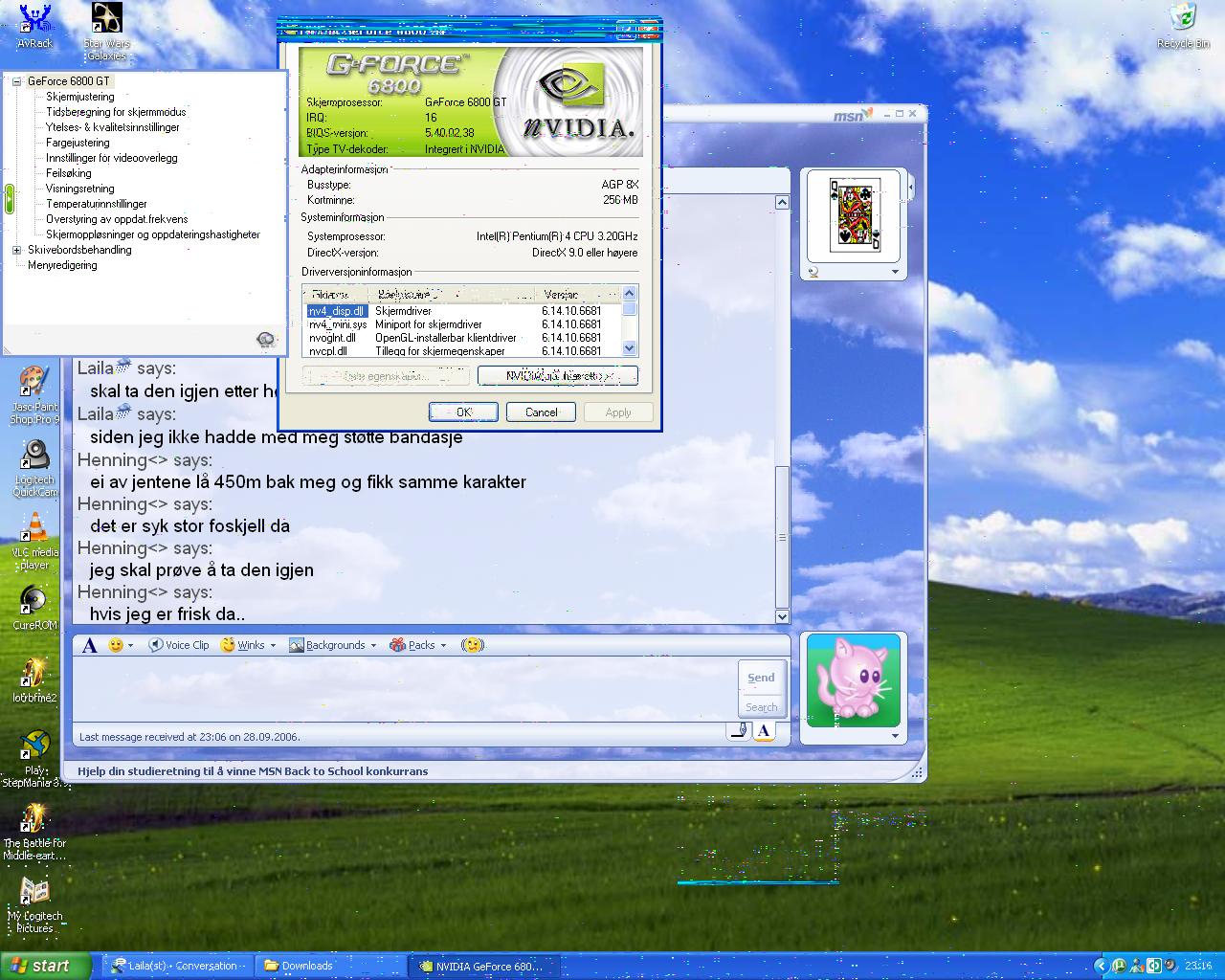Expand the Skrivebordsbehandling tree node

click(16, 250)
